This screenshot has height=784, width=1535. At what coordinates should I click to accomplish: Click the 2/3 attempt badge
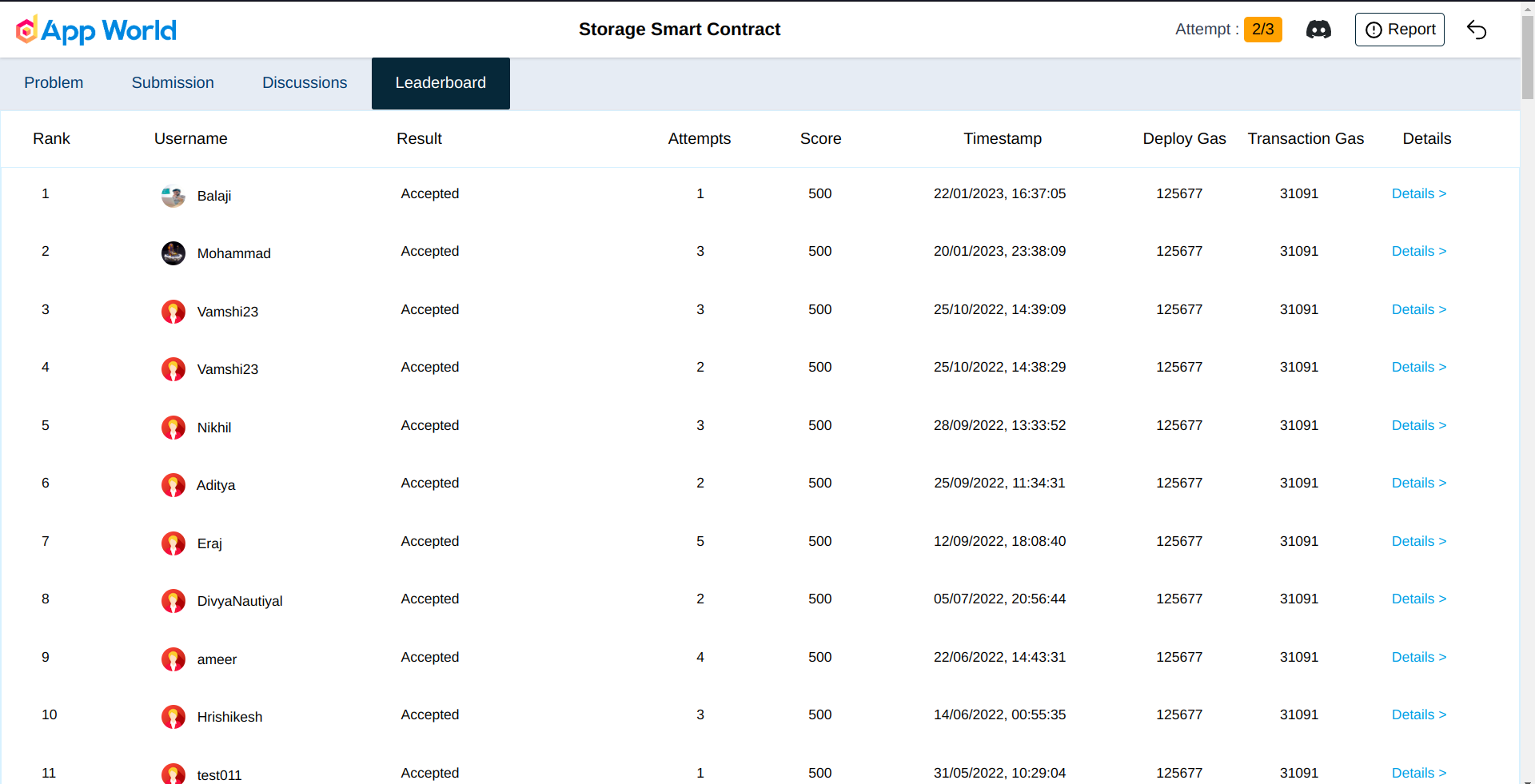pos(1262,29)
